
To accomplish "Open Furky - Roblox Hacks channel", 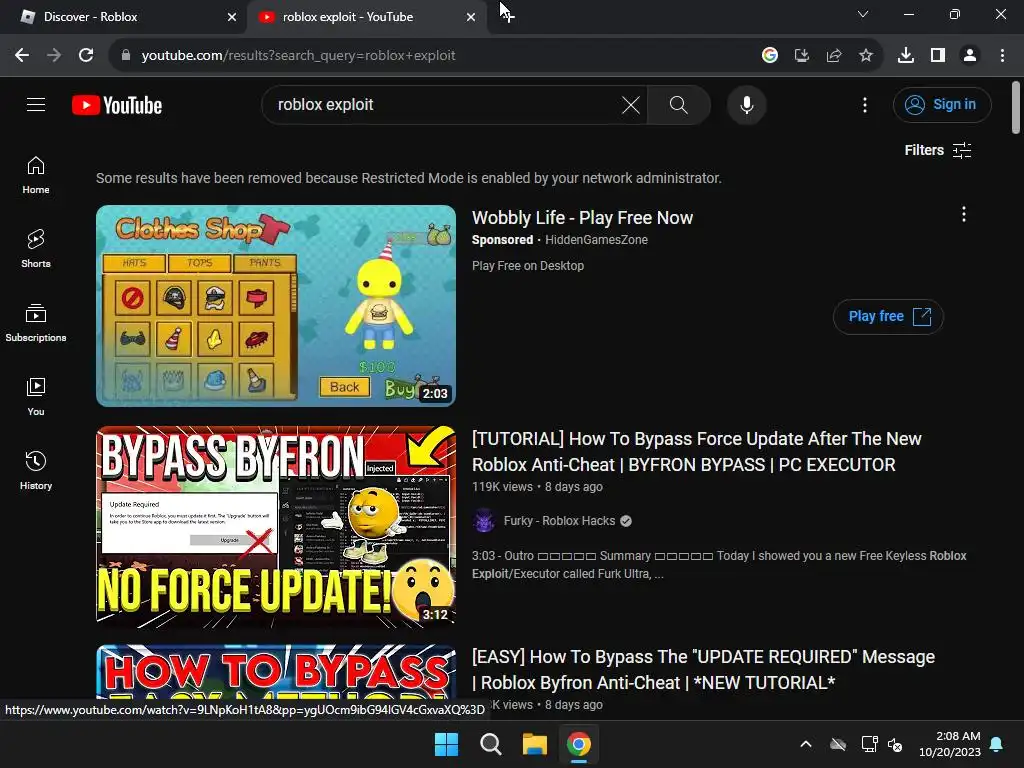I will pyautogui.click(x=559, y=520).
